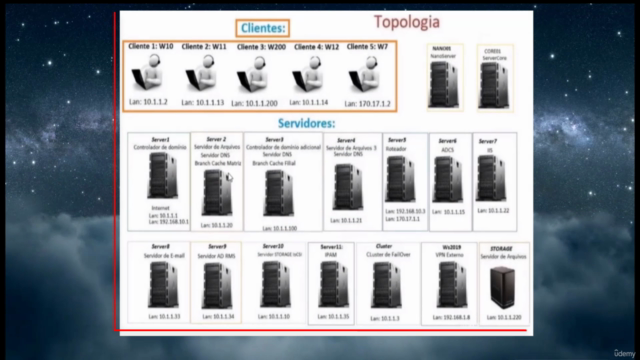Click the Controlador de domínio label under Server1

(x=160, y=147)
